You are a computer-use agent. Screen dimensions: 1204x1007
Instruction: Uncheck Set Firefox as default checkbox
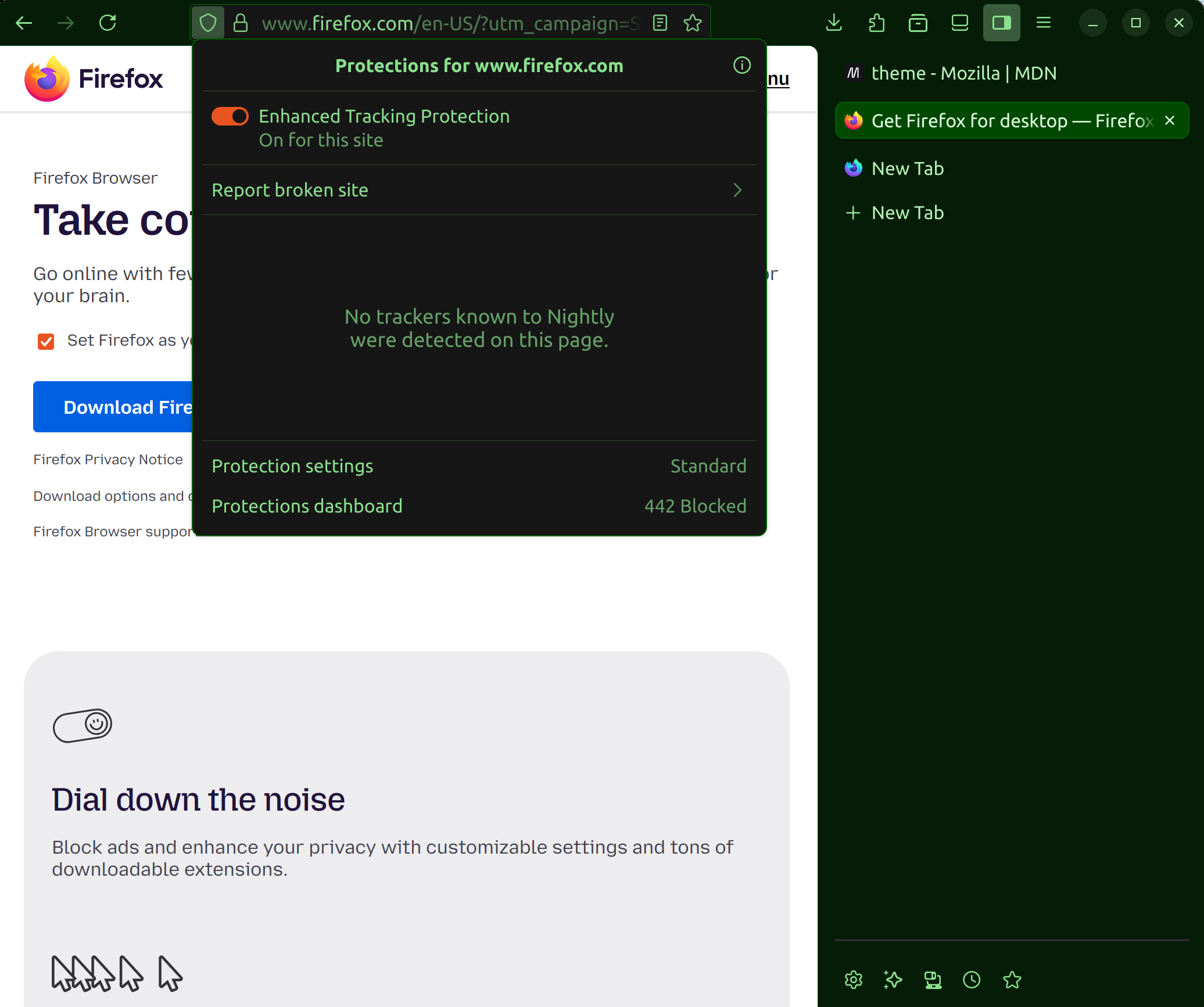point(46,341)
